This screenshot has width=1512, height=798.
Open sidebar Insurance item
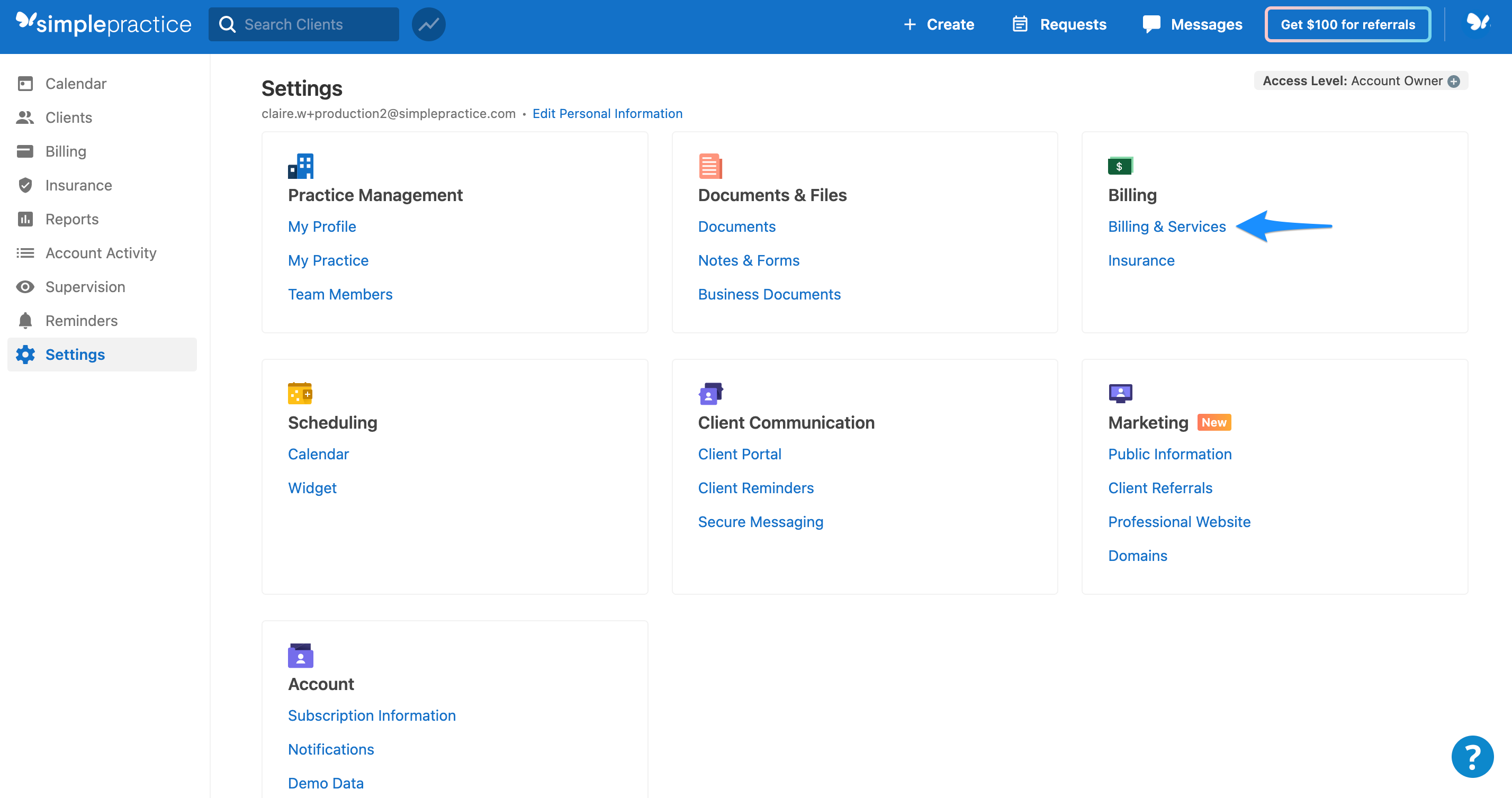102,185
